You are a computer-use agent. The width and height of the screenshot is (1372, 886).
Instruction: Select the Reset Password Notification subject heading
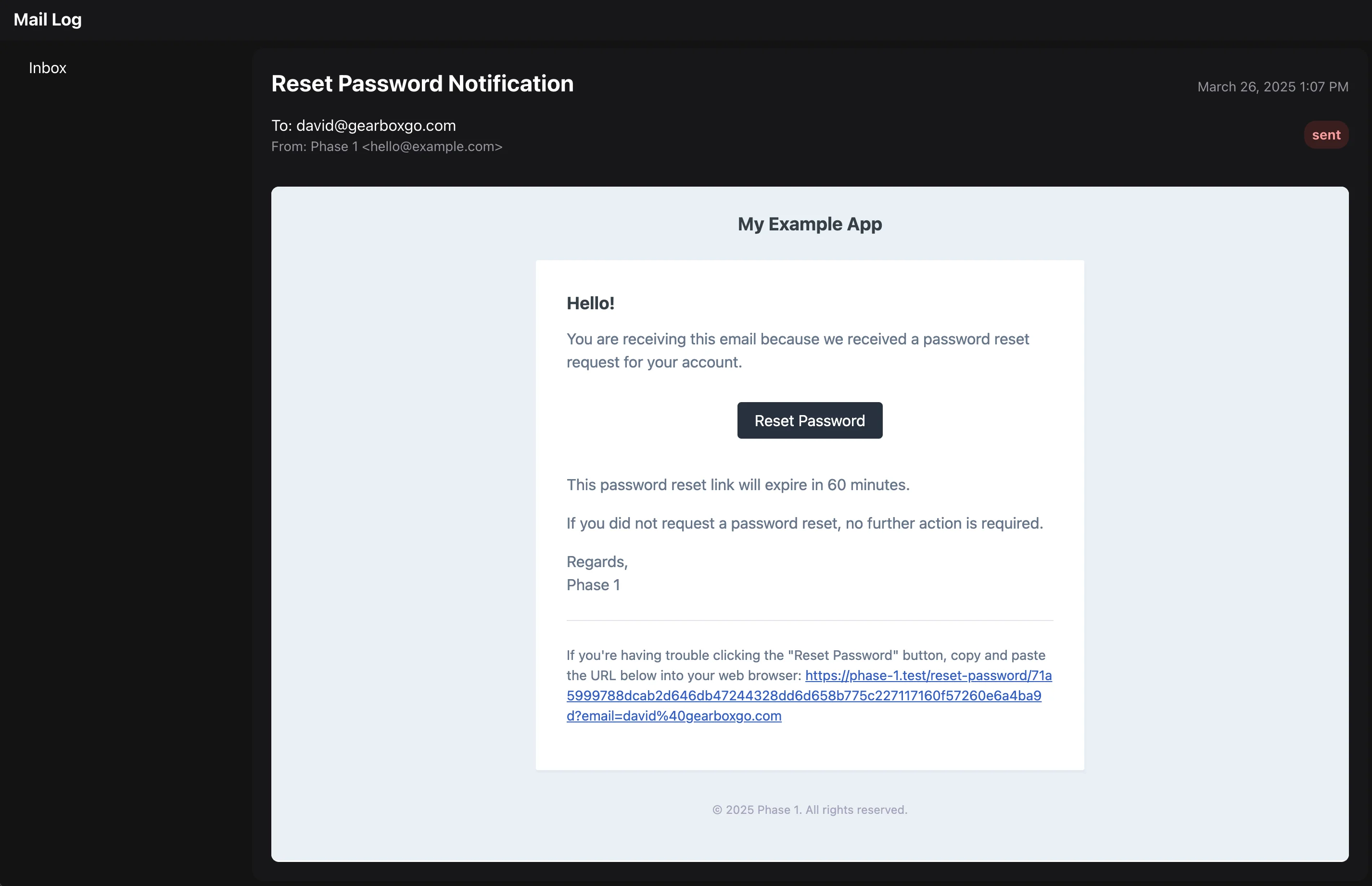pyautogui.click(x=422, y=84)
